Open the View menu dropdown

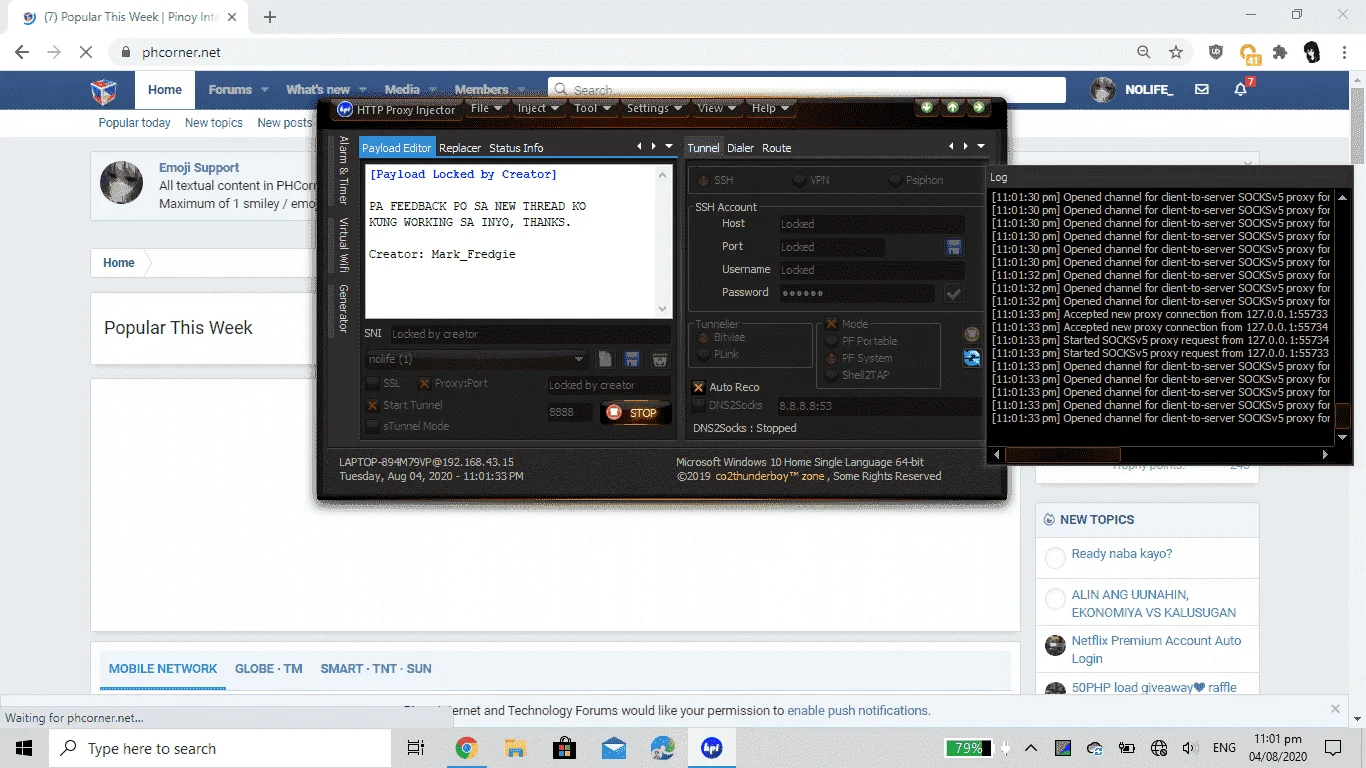tap(717, 108)
